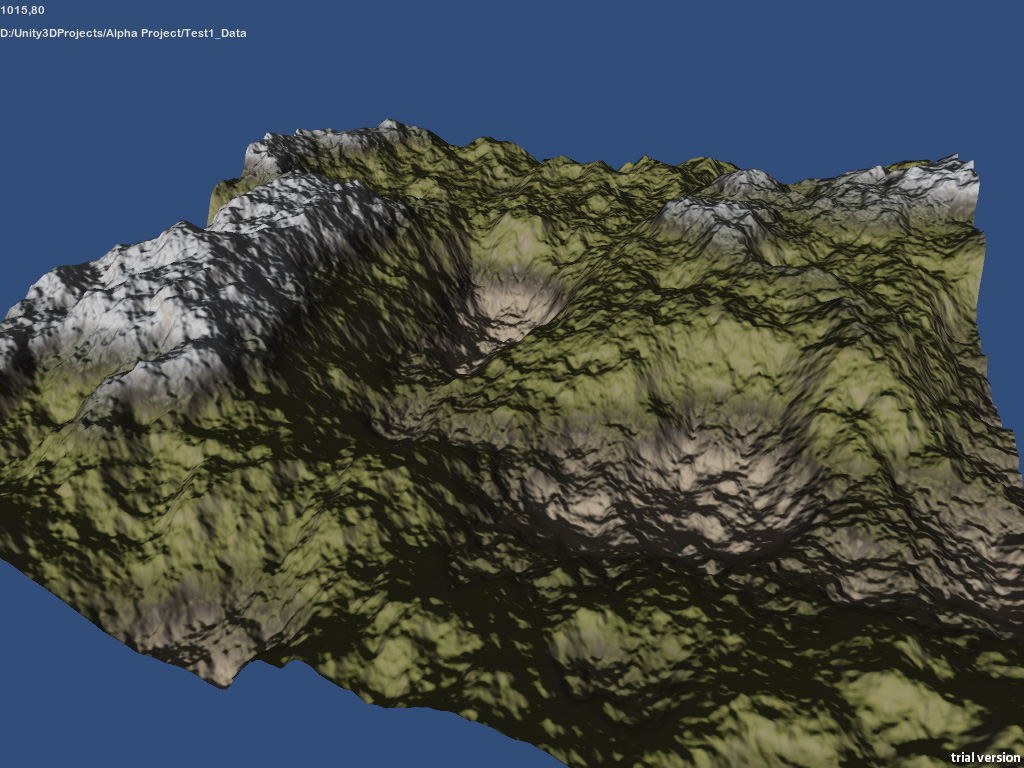Click the 1015,80 coordinate readout
1024x768 pixels.
[x=22, y=11]
